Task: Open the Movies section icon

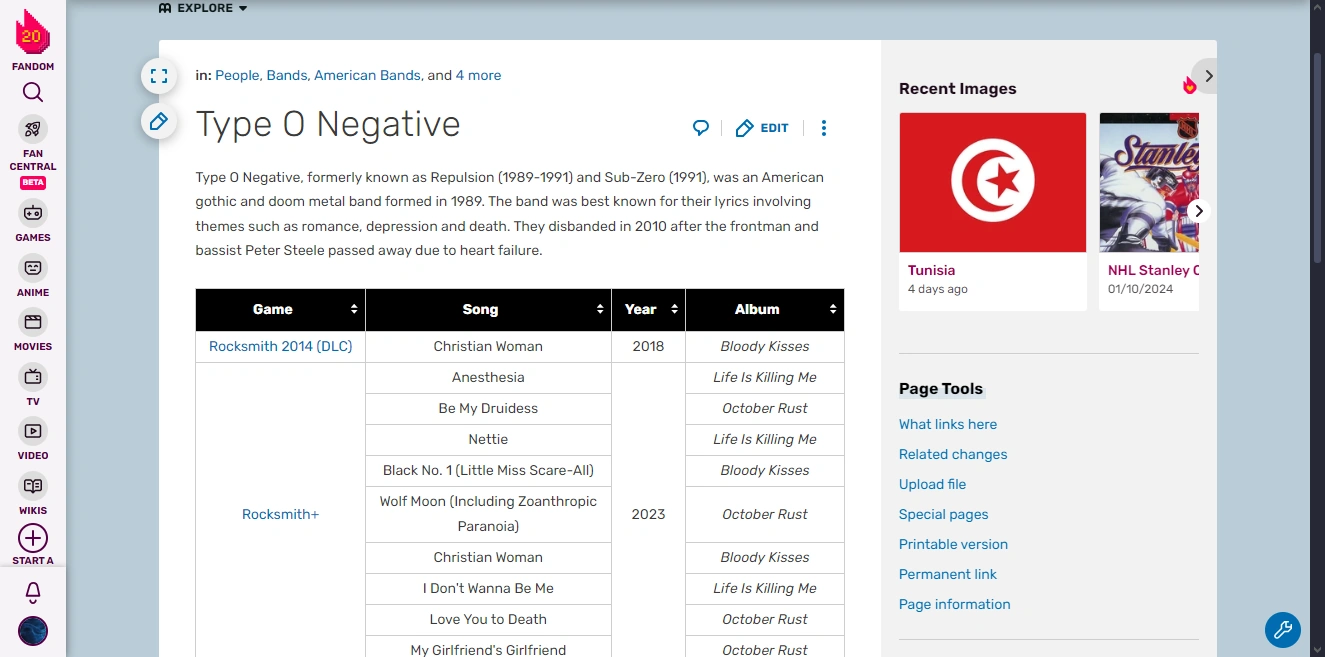Action: click(x=33, y=322)
